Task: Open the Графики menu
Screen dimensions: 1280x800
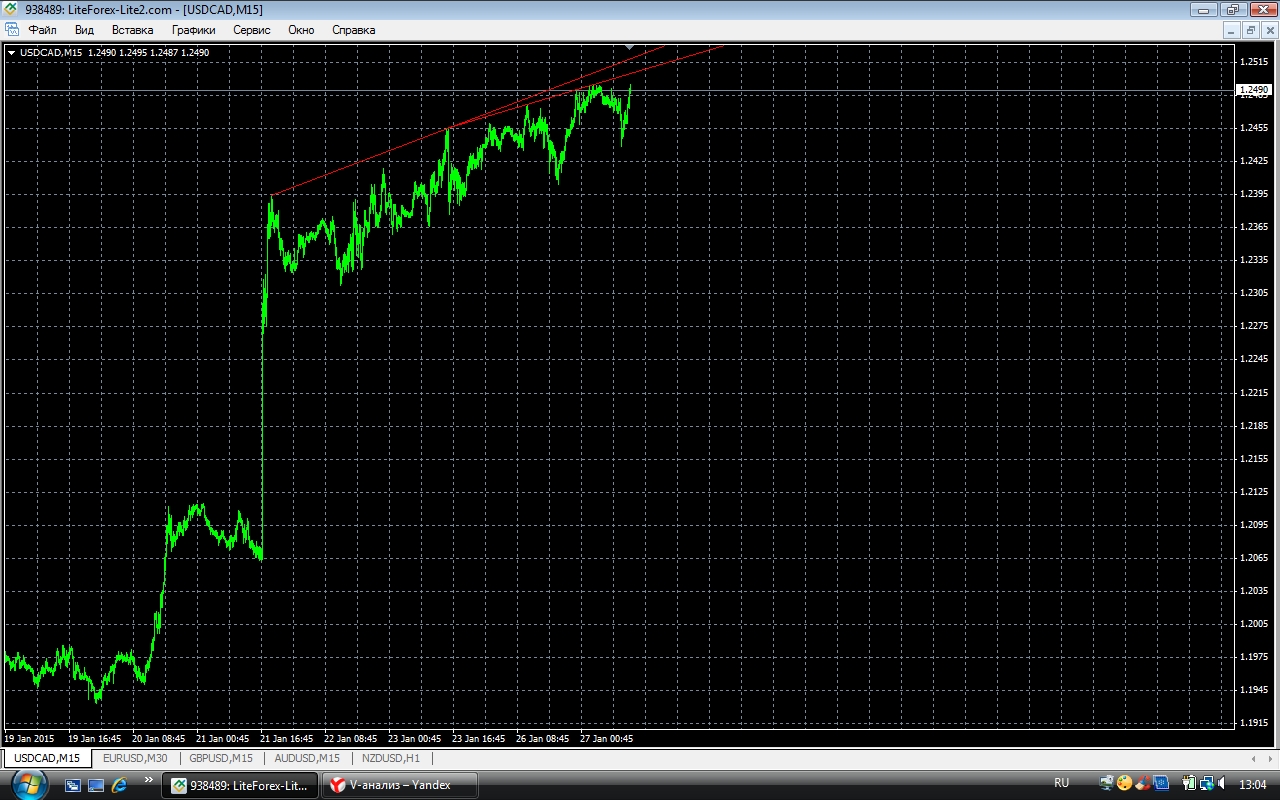Action: (193, 30)
